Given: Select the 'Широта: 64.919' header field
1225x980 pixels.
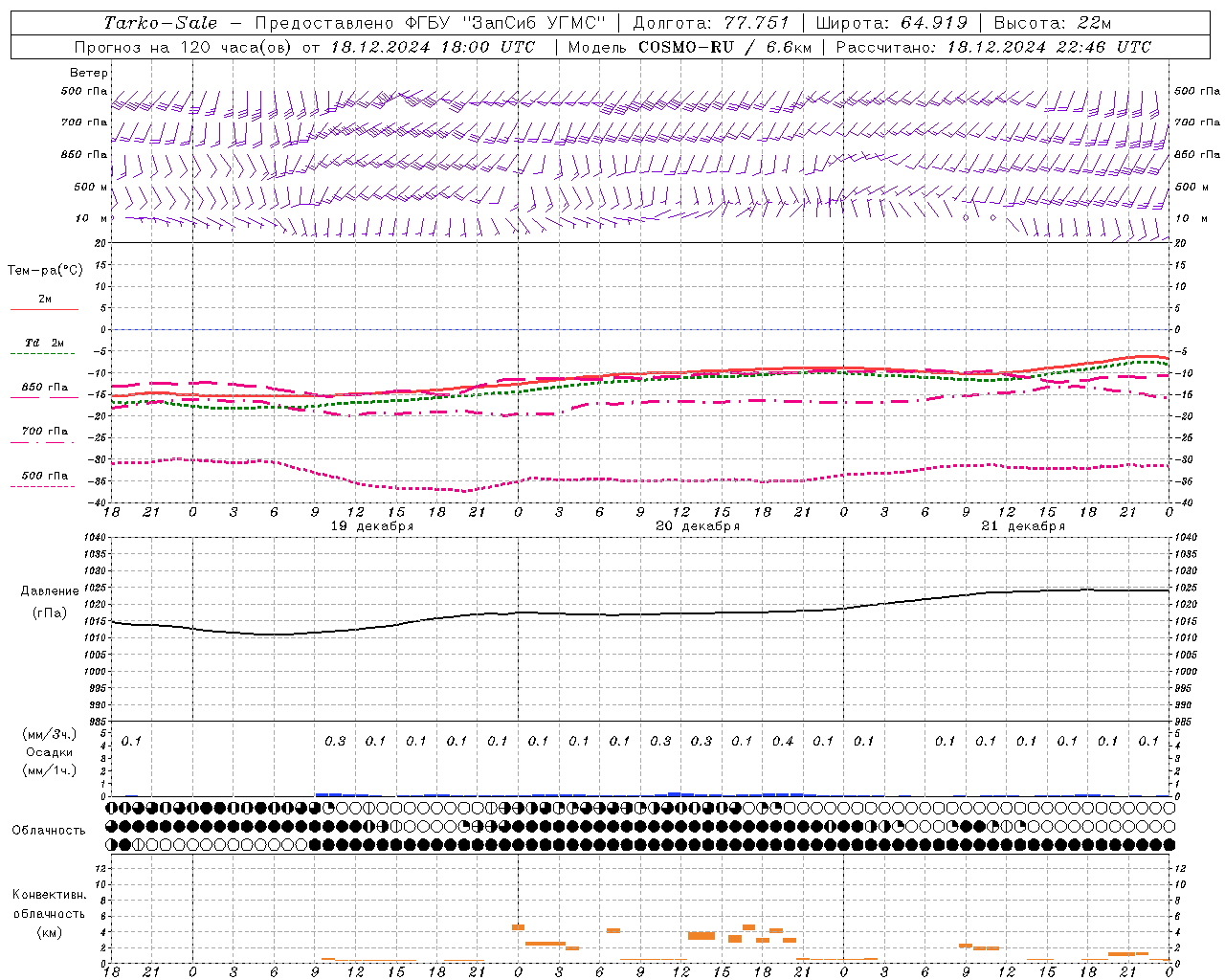Looking at the screenshot, I should pos(892,23).
